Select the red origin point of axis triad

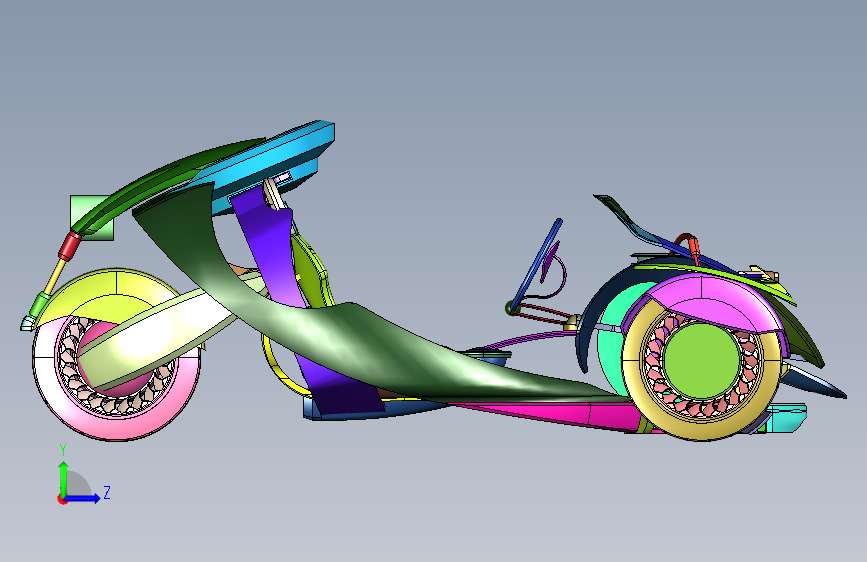click(x=61, y=499)
